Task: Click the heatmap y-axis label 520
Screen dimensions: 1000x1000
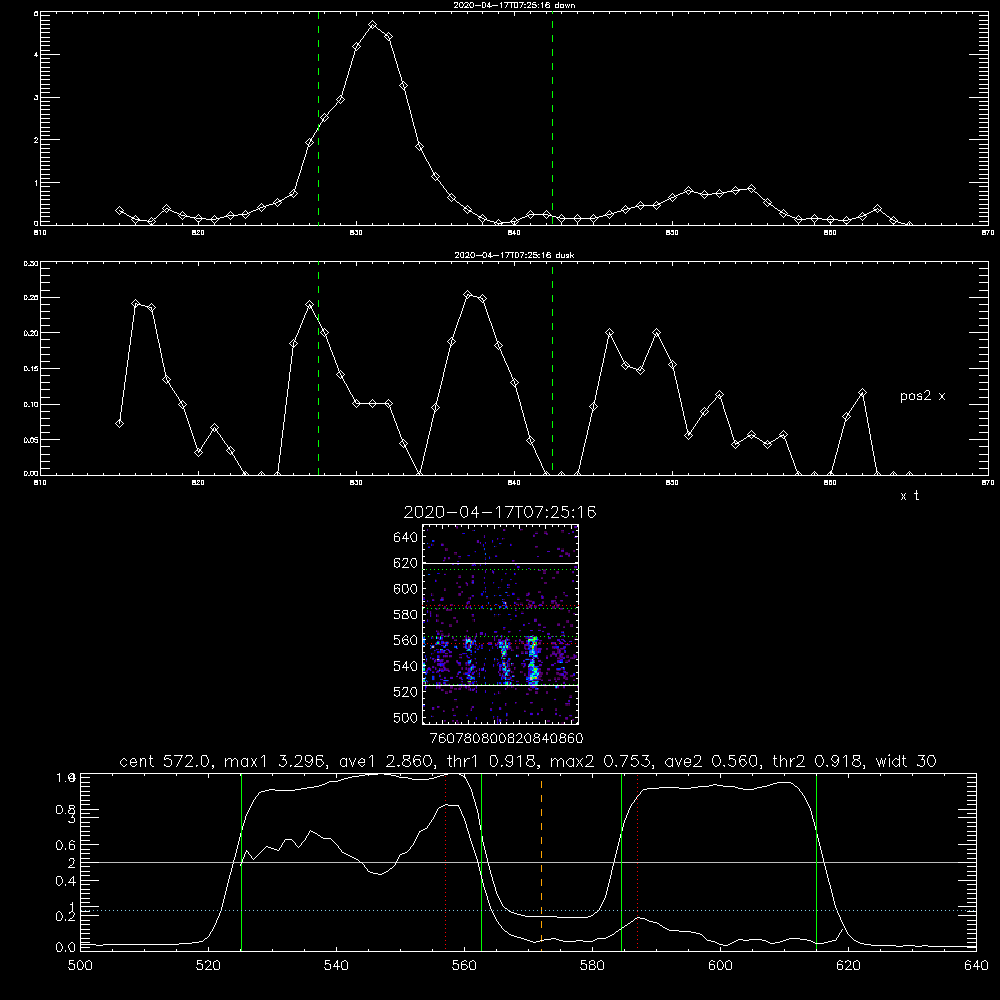Action: 406,692
